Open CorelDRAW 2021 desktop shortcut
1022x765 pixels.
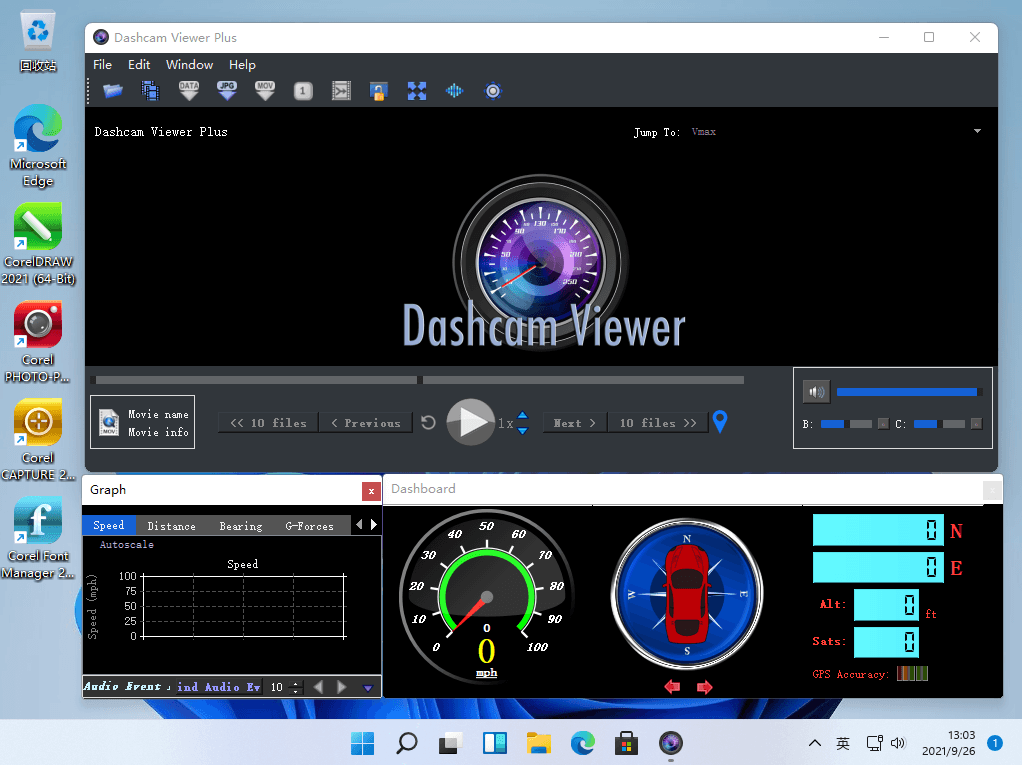[x=38, y=244]
